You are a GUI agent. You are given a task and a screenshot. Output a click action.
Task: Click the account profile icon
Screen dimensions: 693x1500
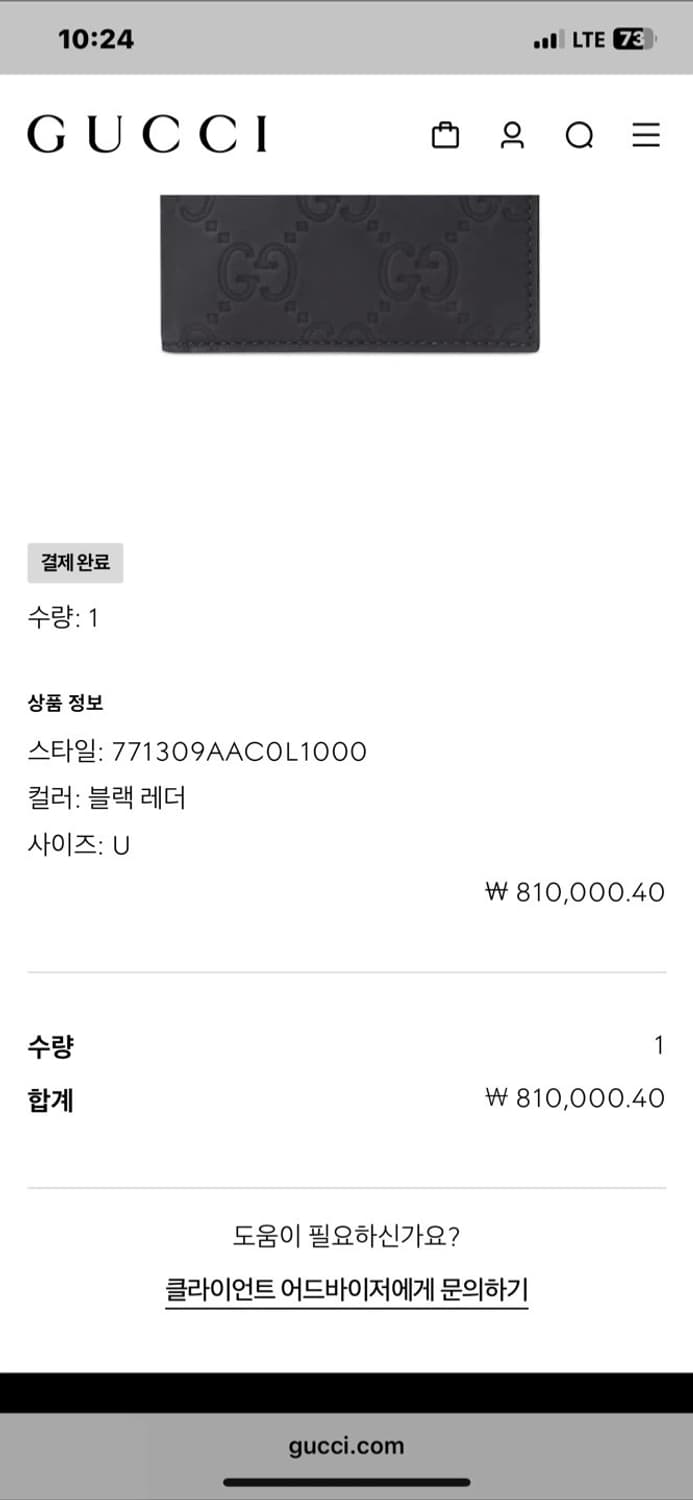[x=514, y=135]
